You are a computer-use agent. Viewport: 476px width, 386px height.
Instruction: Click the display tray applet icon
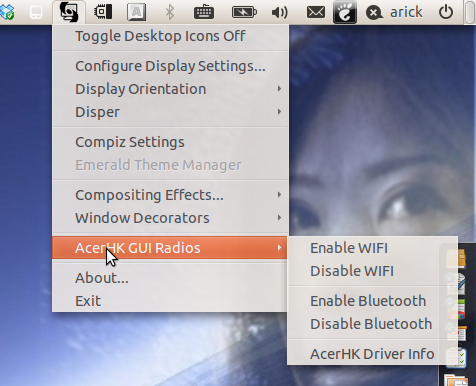[69, 12]
